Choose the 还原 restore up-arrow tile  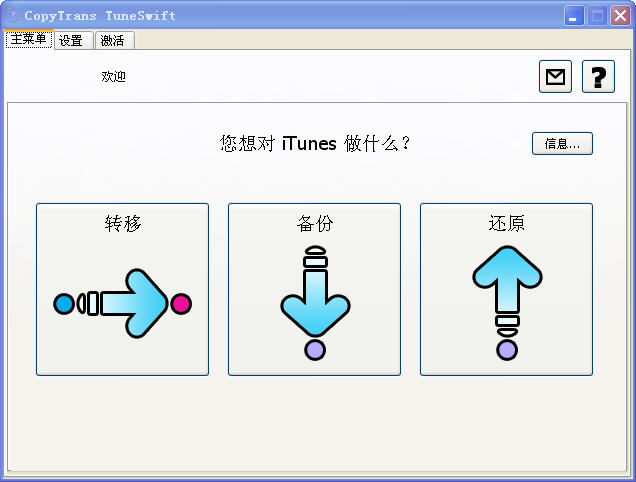[x=506, y=289]
